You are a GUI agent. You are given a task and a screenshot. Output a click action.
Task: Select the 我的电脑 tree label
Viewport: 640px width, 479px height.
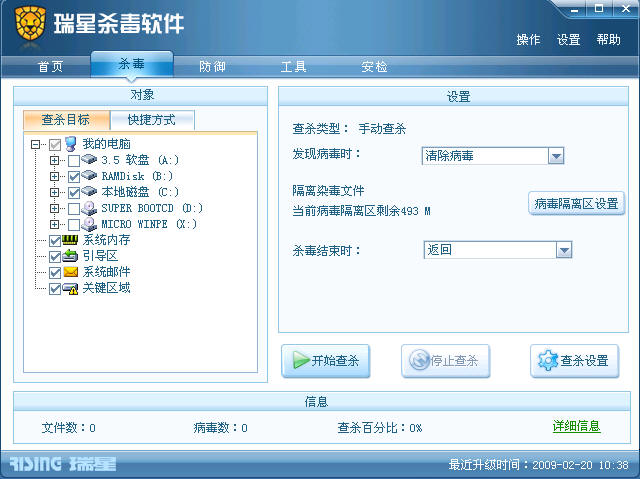click(x=107, y=144)
